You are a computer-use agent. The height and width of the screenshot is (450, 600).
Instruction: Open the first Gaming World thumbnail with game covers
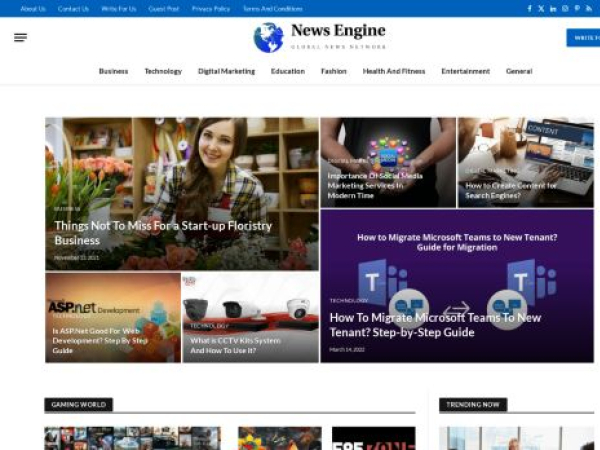point(132,438)
